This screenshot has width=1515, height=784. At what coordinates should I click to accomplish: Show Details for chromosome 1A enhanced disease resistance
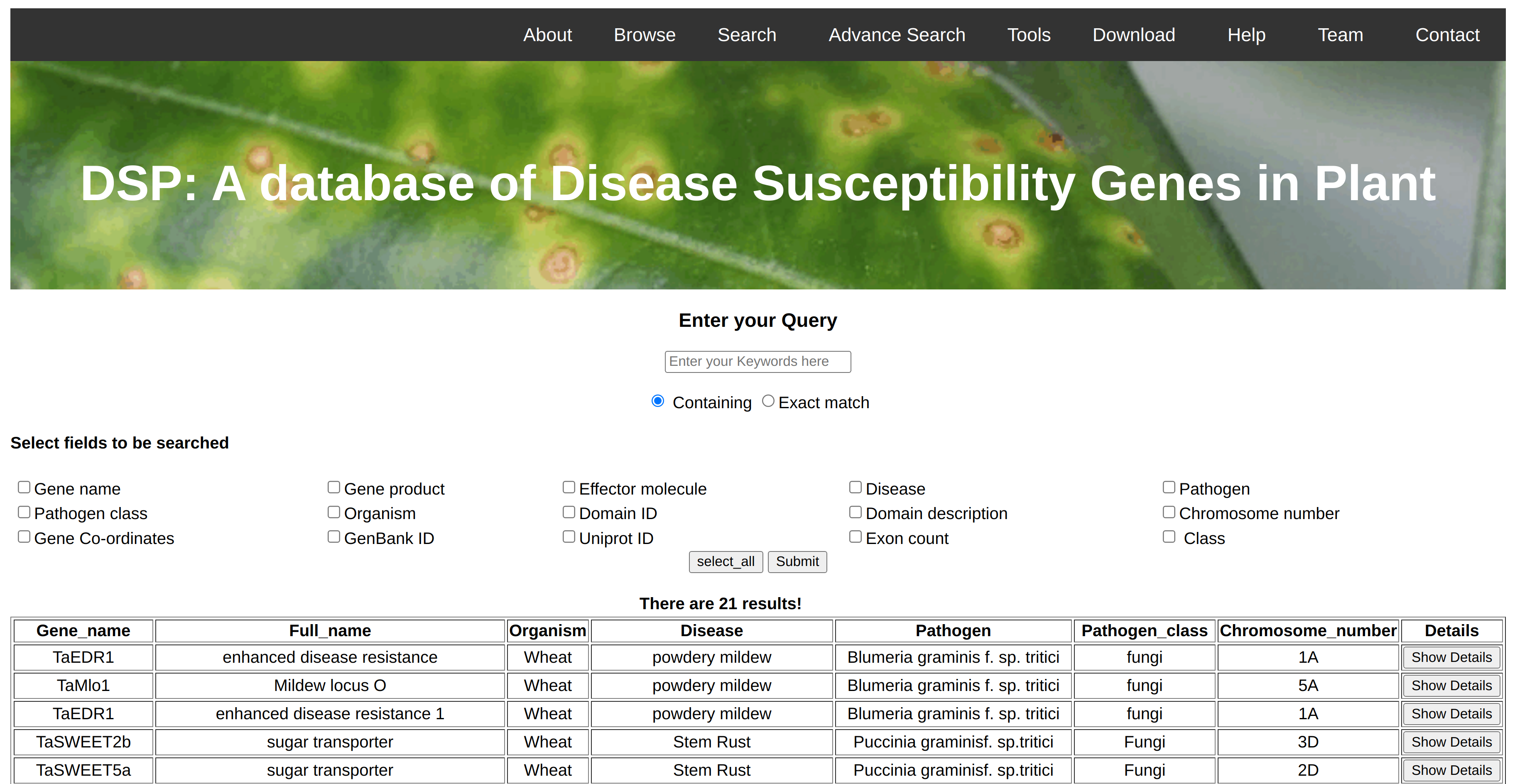coord(1451,657)
